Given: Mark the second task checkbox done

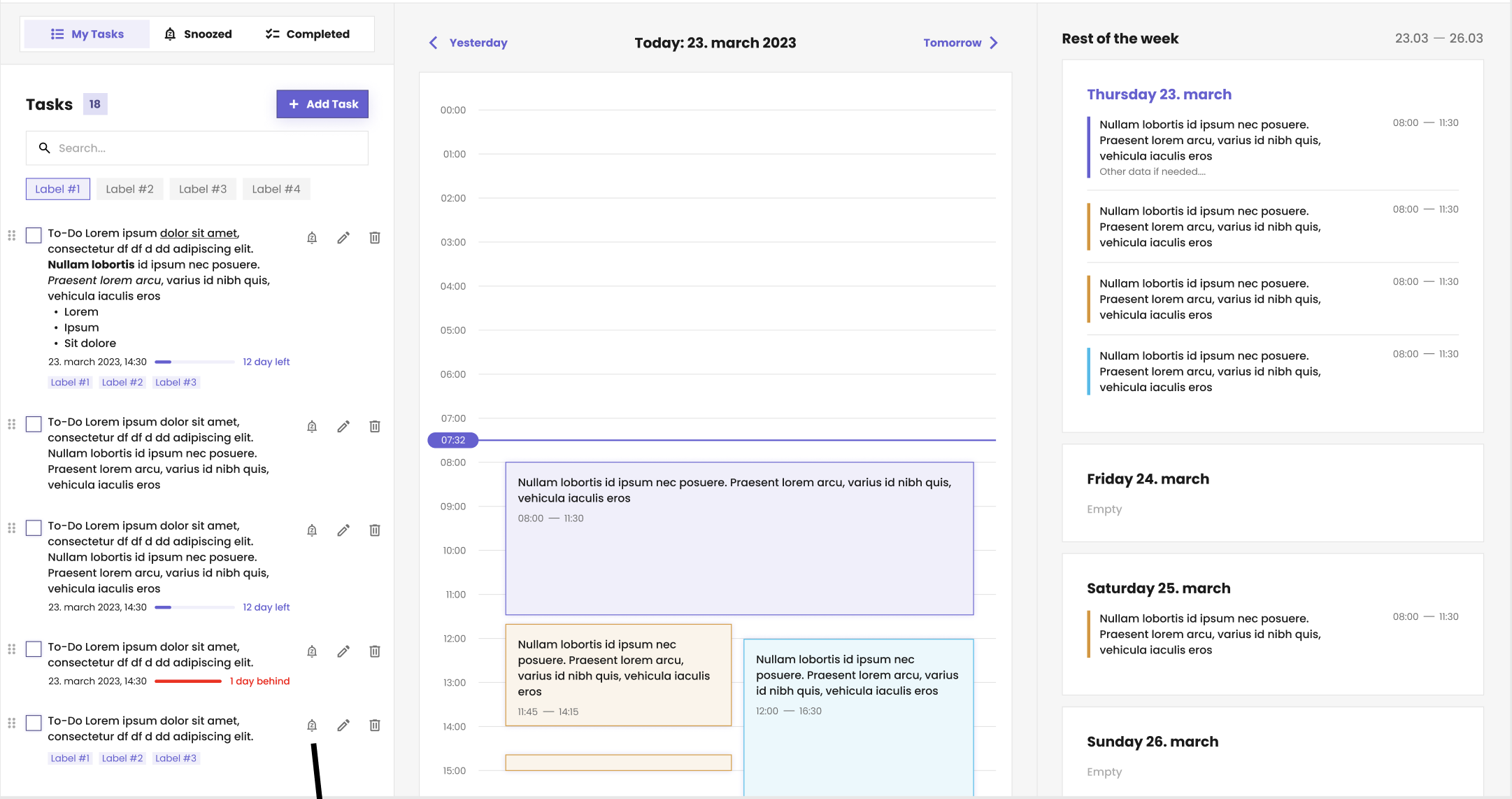Looking at the screenshot, I should point(34,424).
